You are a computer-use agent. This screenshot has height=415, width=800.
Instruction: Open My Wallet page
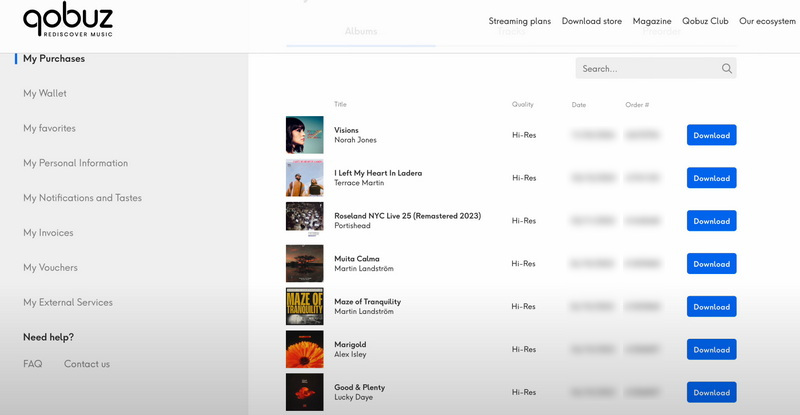click(45, 93)
